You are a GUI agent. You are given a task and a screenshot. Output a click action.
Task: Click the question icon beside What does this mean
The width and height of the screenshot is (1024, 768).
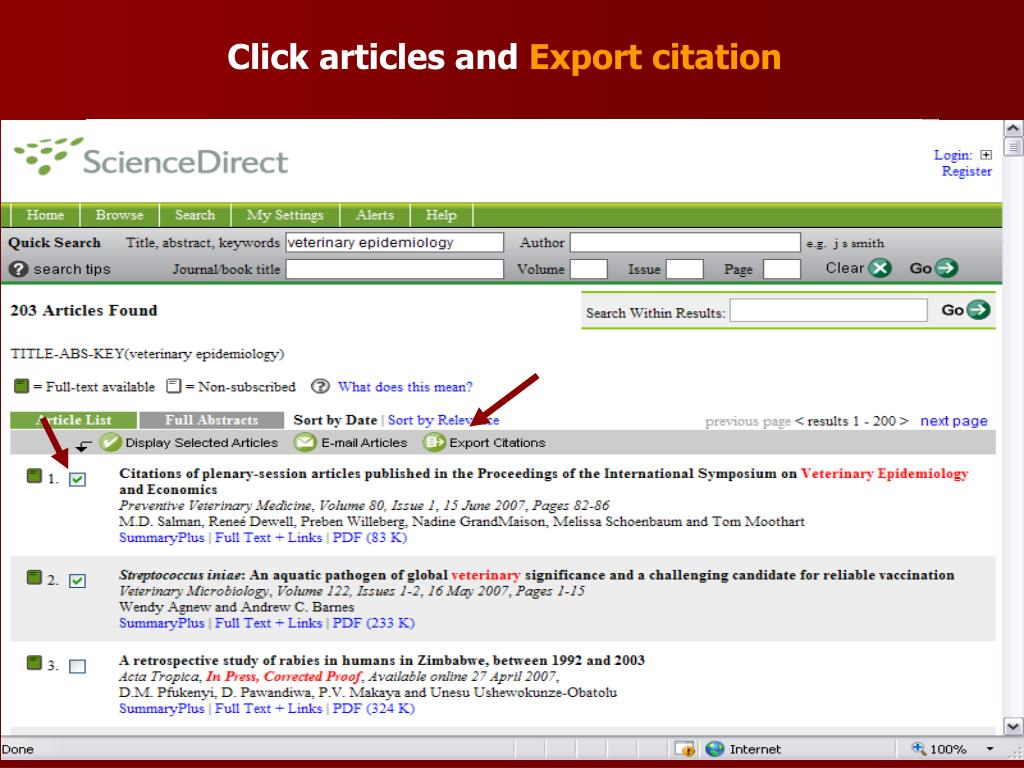click(320, 387)
